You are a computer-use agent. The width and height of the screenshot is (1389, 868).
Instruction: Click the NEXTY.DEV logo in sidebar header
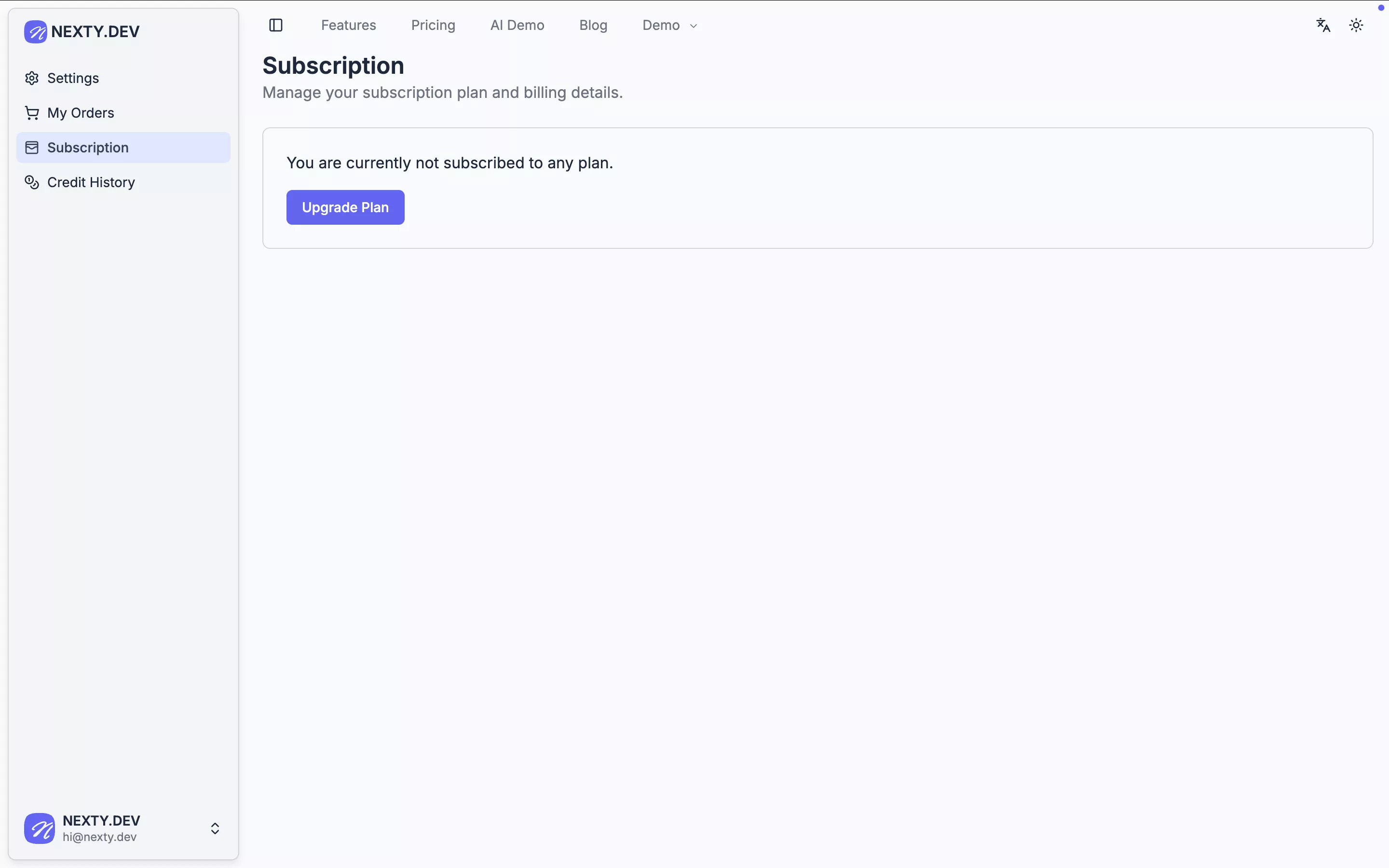(x=82, y=31)
